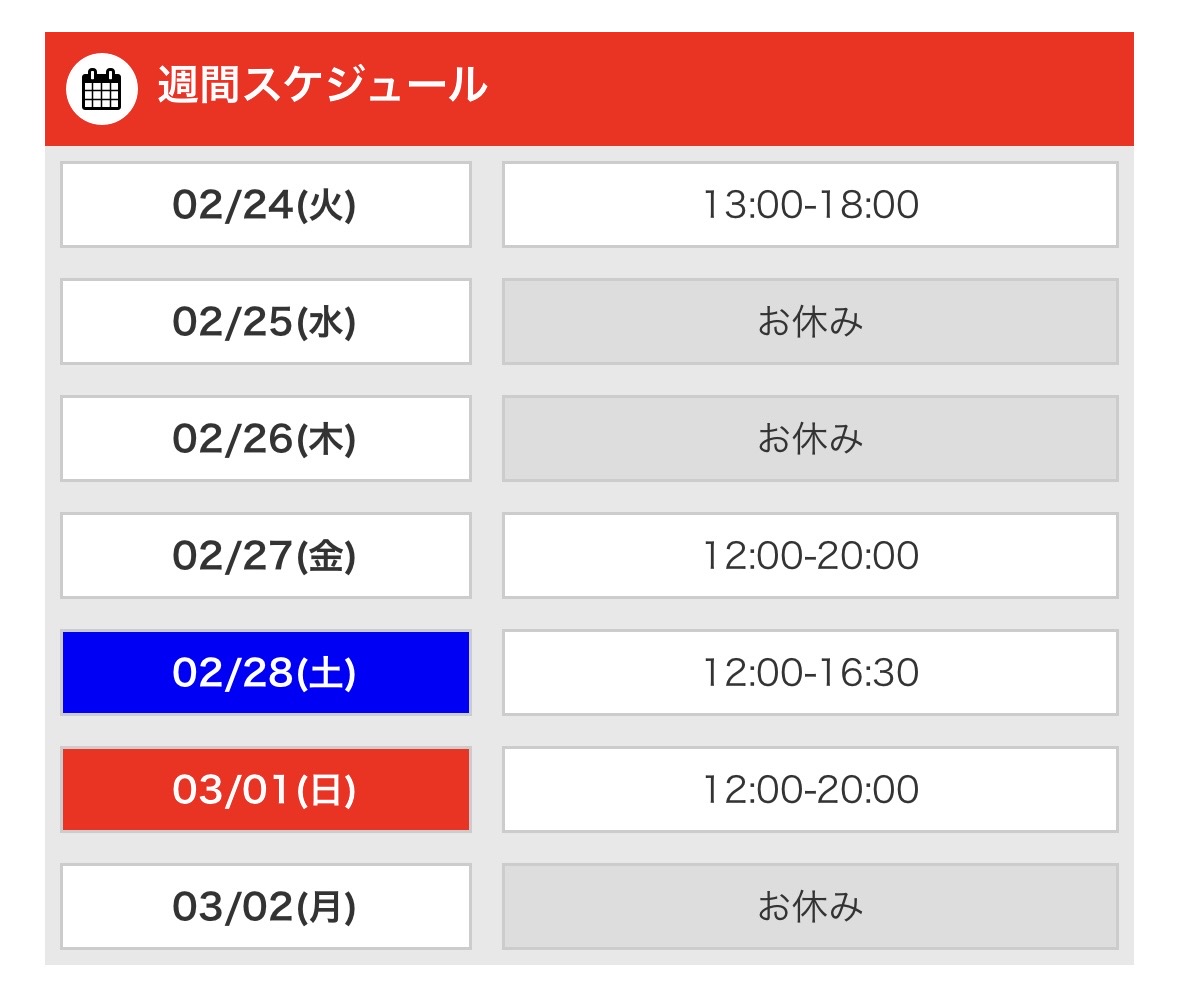Click the 13:00-18:00 time slot

point(809,205)
